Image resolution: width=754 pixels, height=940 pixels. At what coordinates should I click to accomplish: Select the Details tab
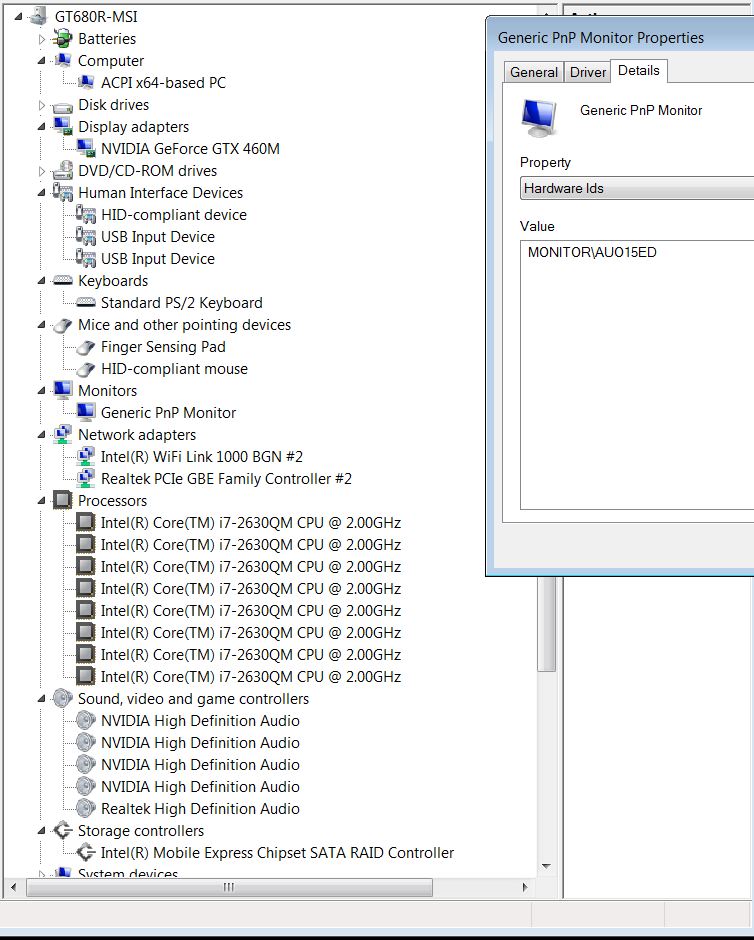coord(638,71)
